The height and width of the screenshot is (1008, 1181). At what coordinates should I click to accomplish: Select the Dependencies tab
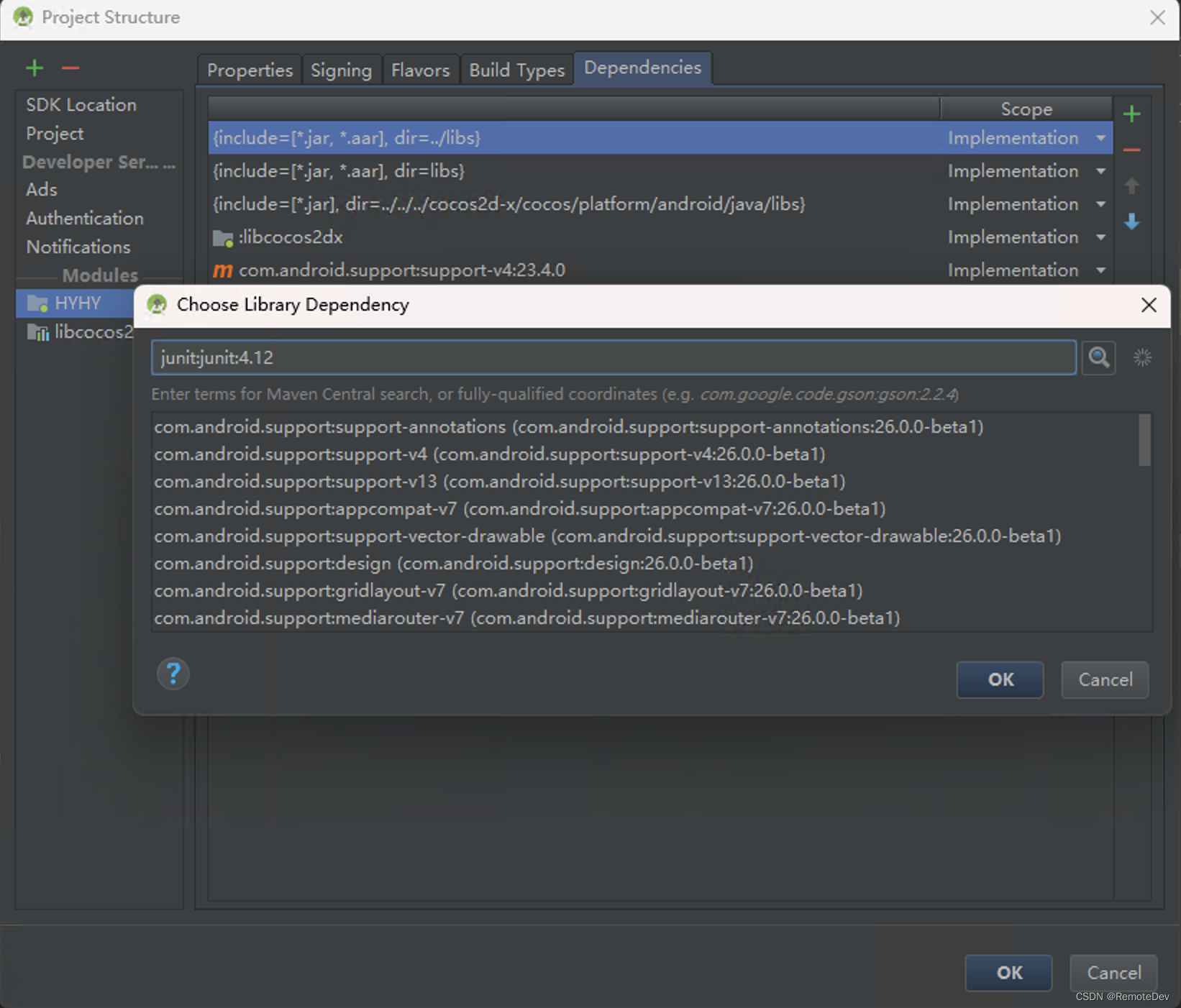coord(642,68)
